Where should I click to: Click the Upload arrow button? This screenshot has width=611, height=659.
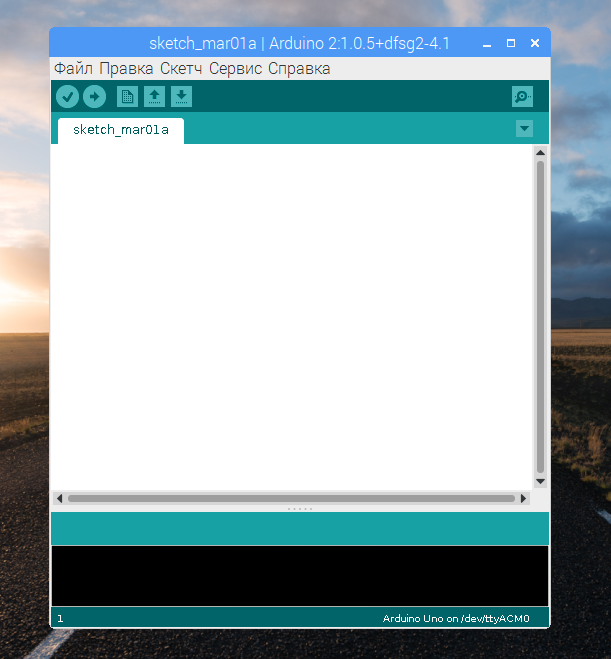coord(95,97)
